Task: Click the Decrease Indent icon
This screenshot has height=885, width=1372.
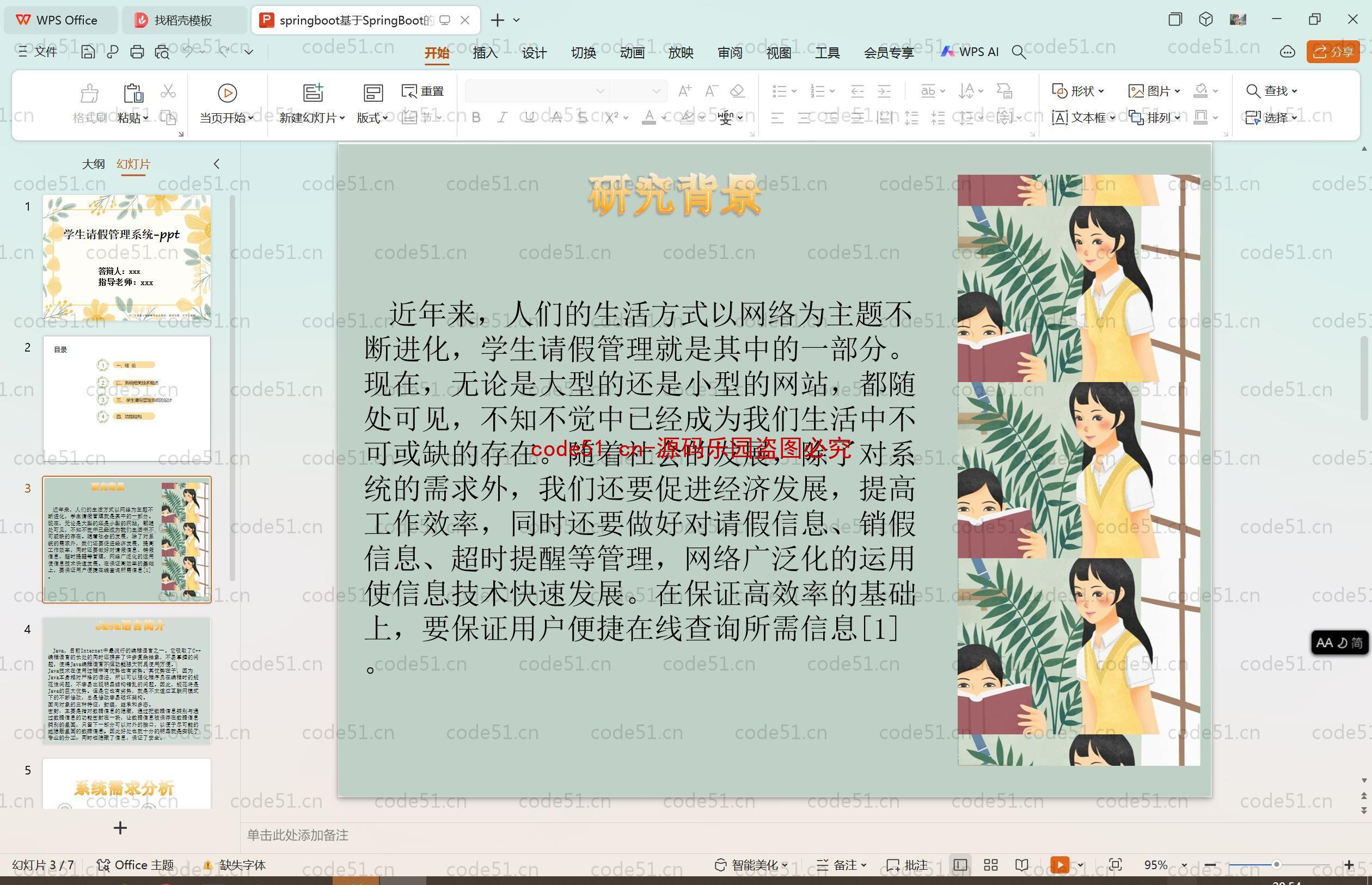Action: [x=857, y=91]
